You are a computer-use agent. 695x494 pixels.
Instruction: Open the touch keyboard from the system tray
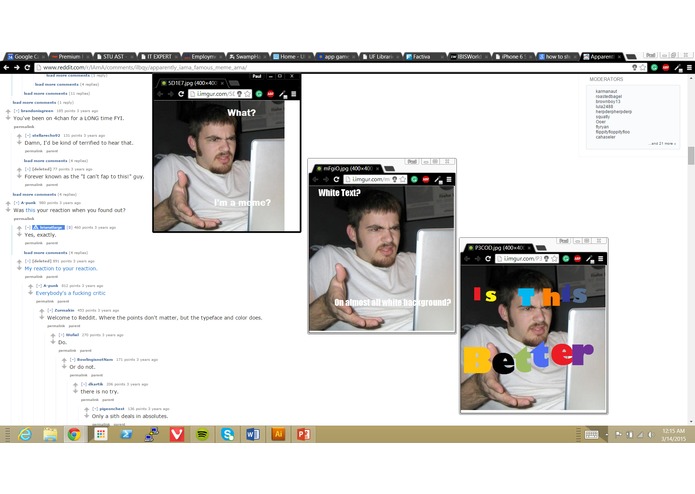point(591,435)
